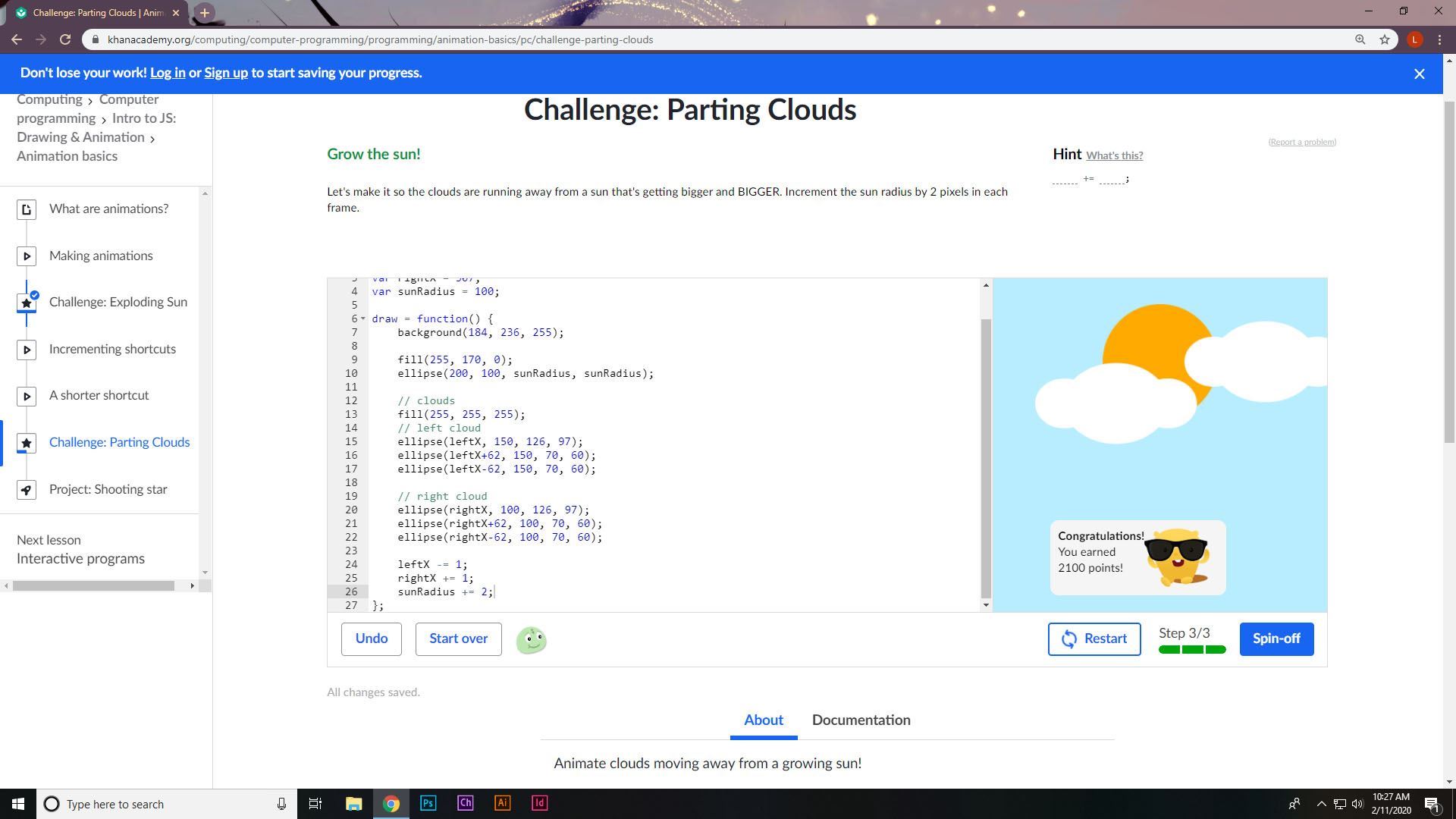Reload the page in Chrome
Viewport: 1456px width, 819px height.
point(65,39)
